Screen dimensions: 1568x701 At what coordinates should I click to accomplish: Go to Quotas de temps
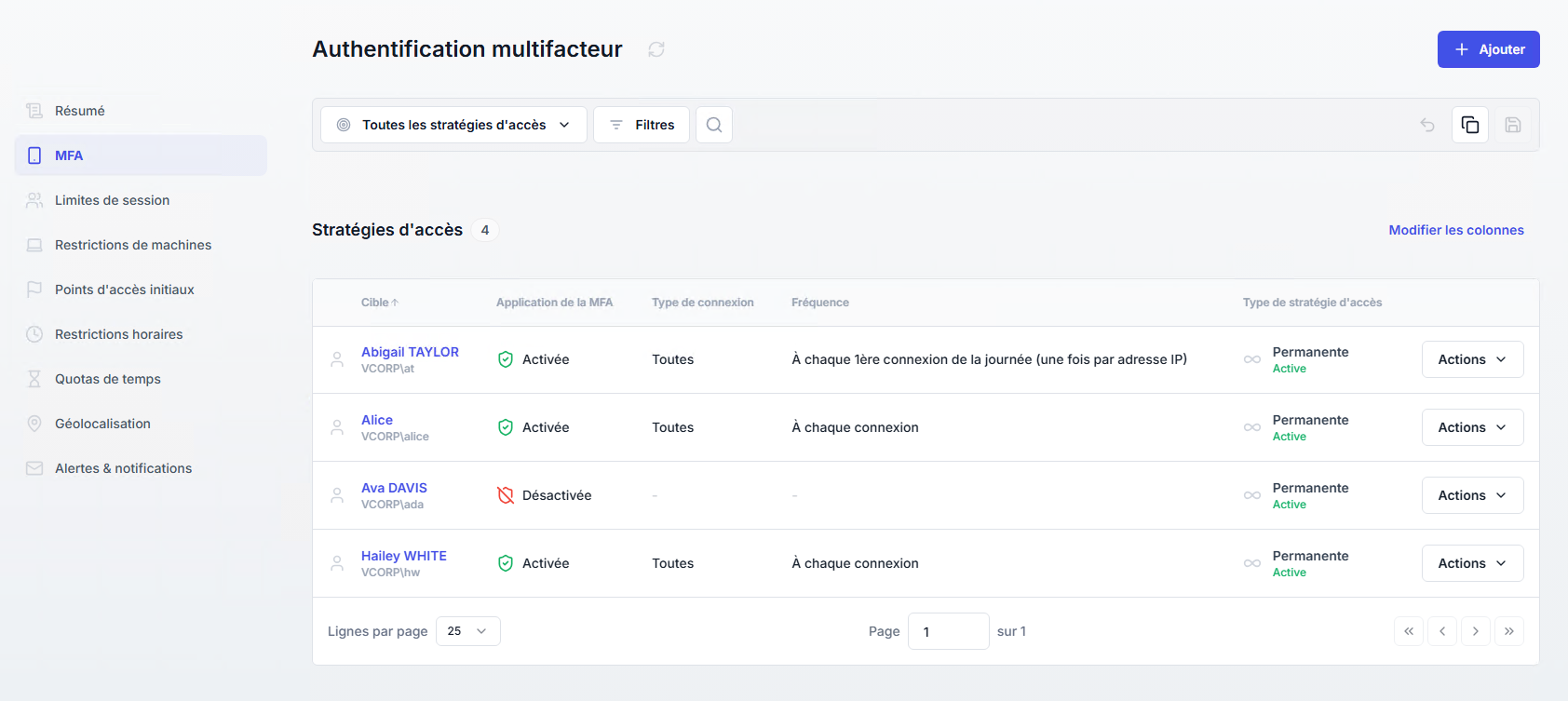click(141, 379)
